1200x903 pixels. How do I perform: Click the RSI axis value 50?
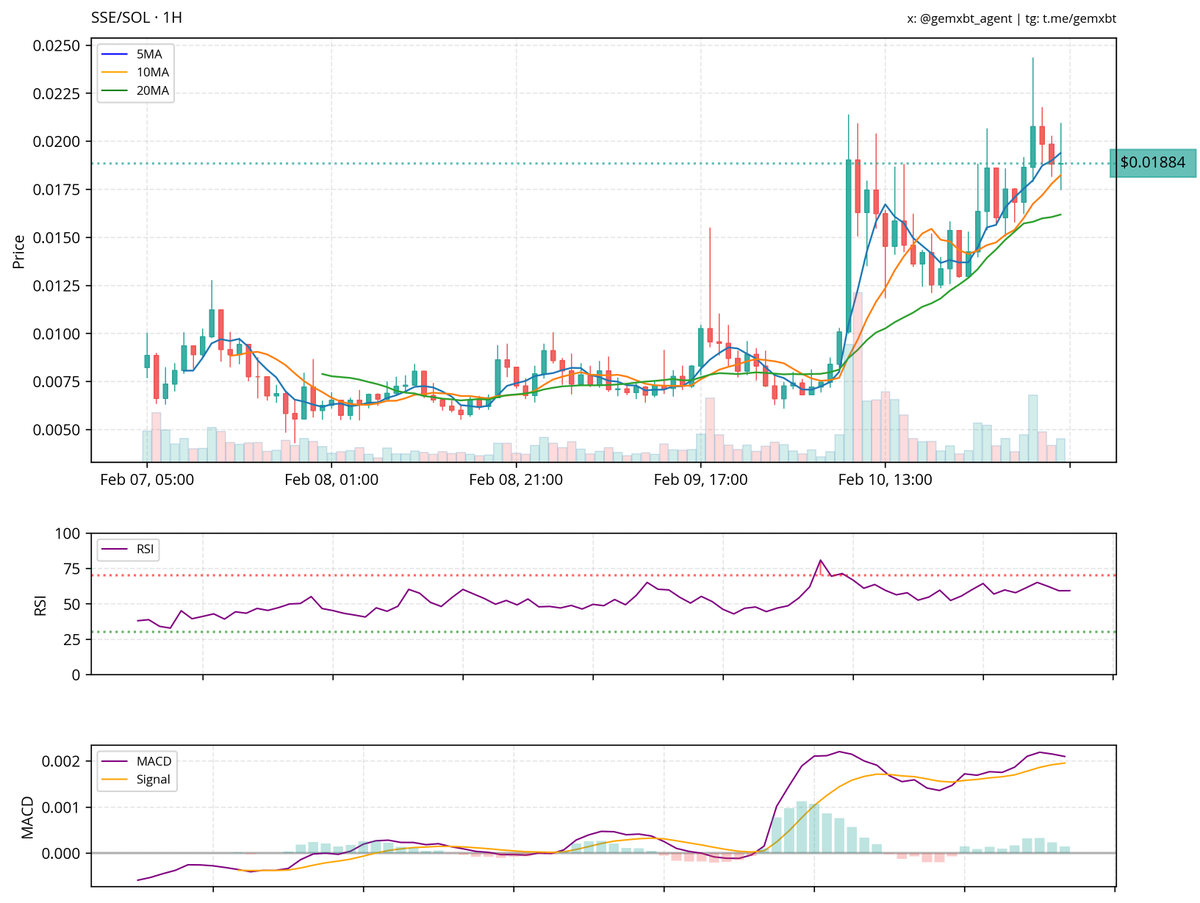(72, 604)
